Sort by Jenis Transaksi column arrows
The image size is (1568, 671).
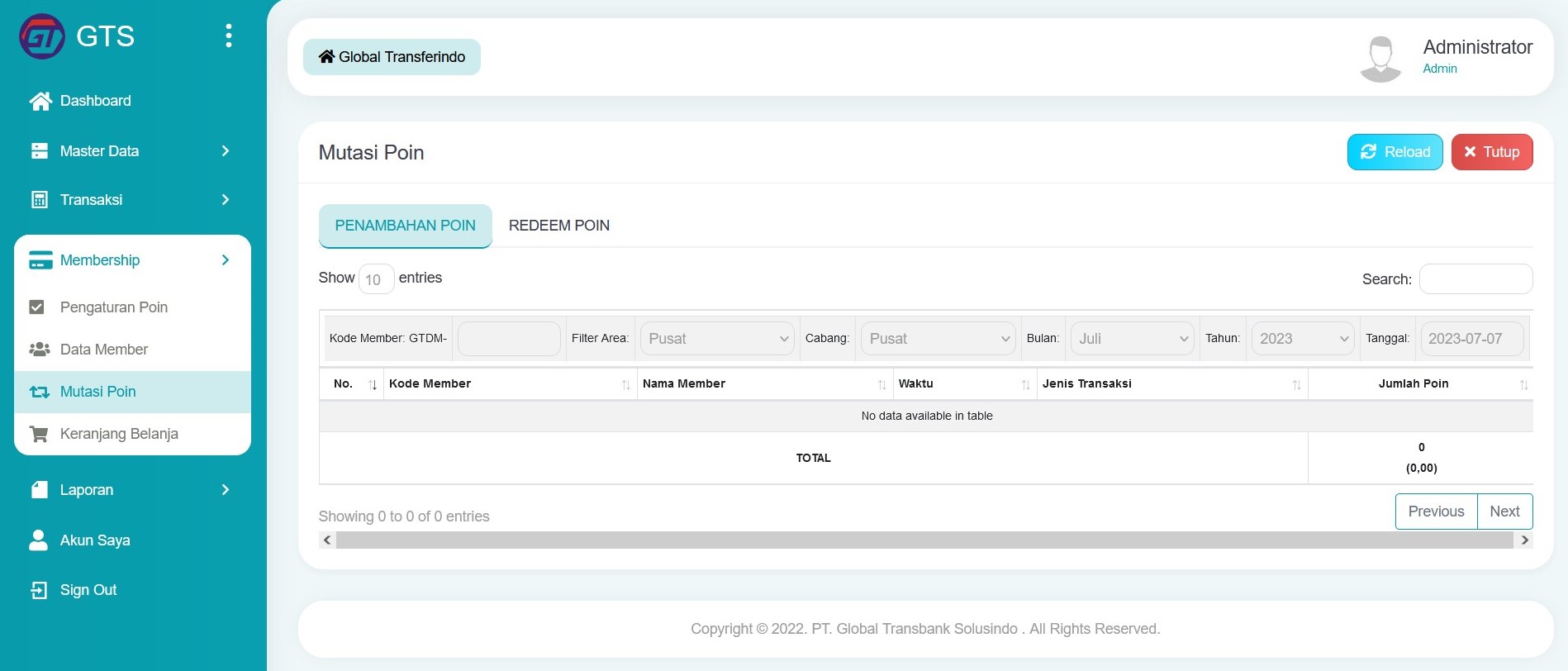[x=1296, y=384]
